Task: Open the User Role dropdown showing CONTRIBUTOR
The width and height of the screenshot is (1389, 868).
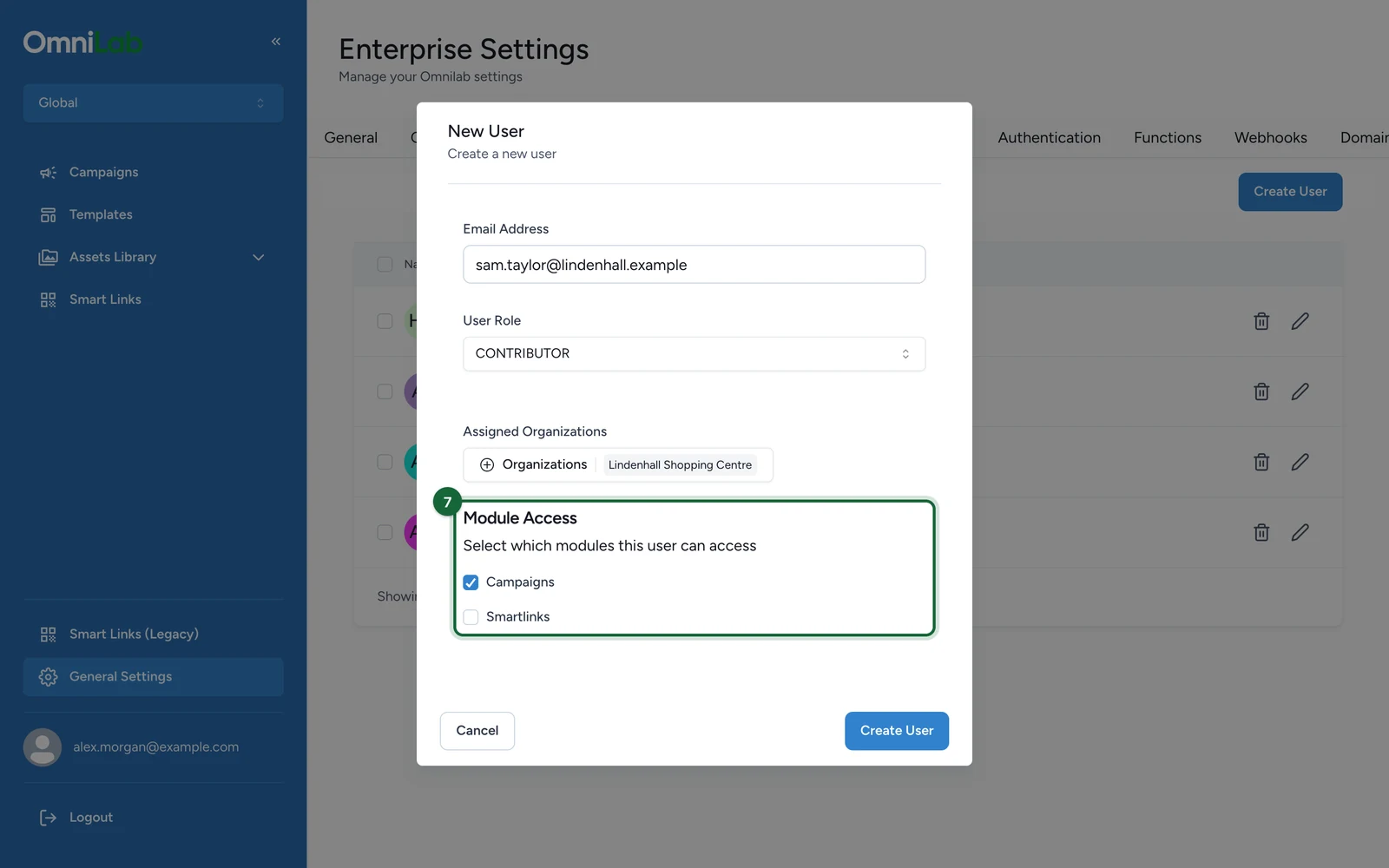Action: pos(694,354)
